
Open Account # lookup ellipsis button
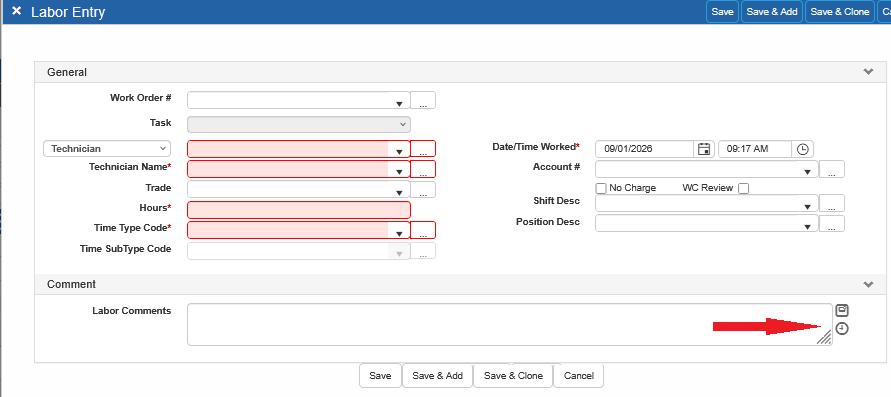pos(832,169)
